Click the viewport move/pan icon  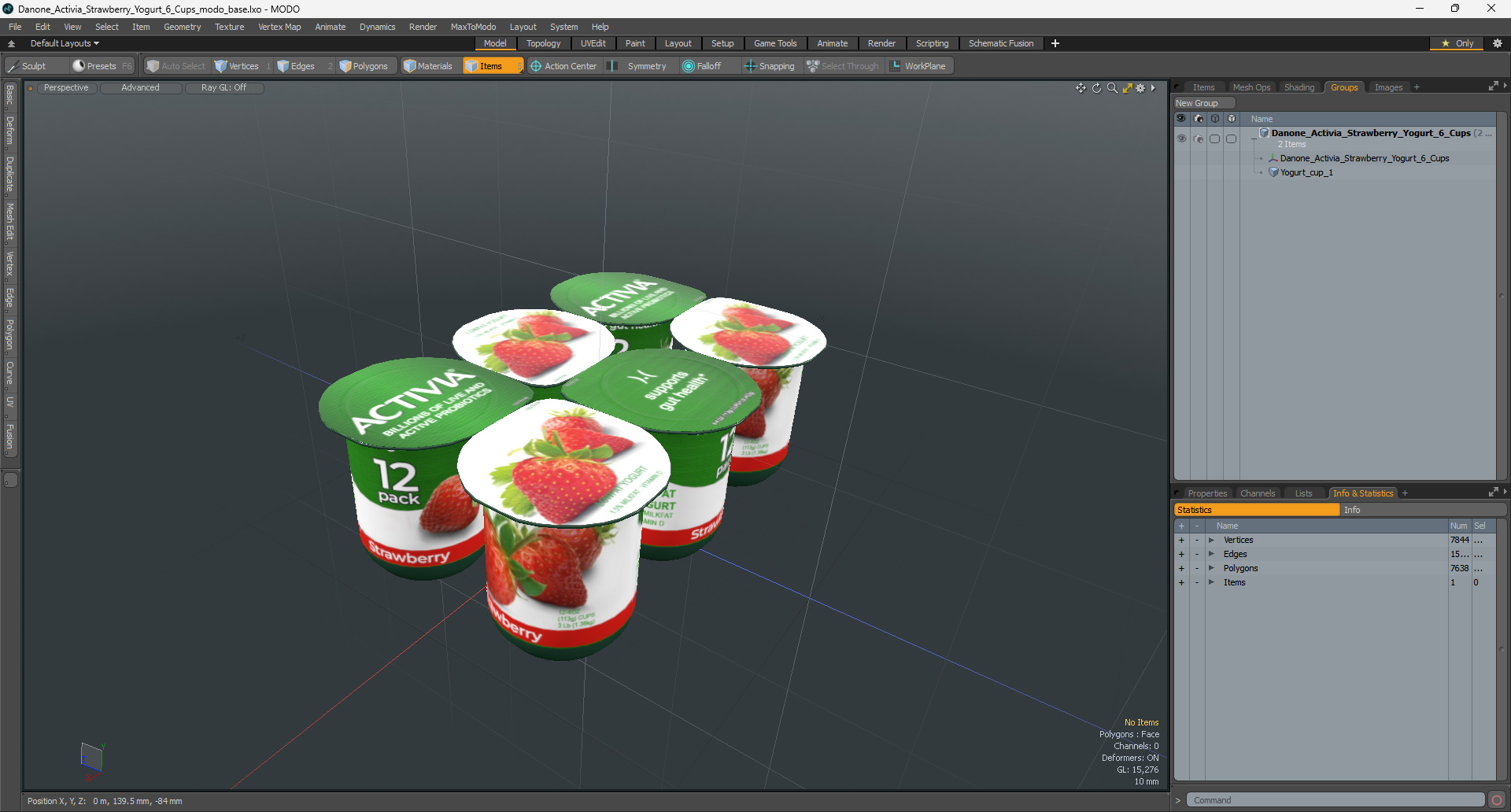tap(1081, 88)
